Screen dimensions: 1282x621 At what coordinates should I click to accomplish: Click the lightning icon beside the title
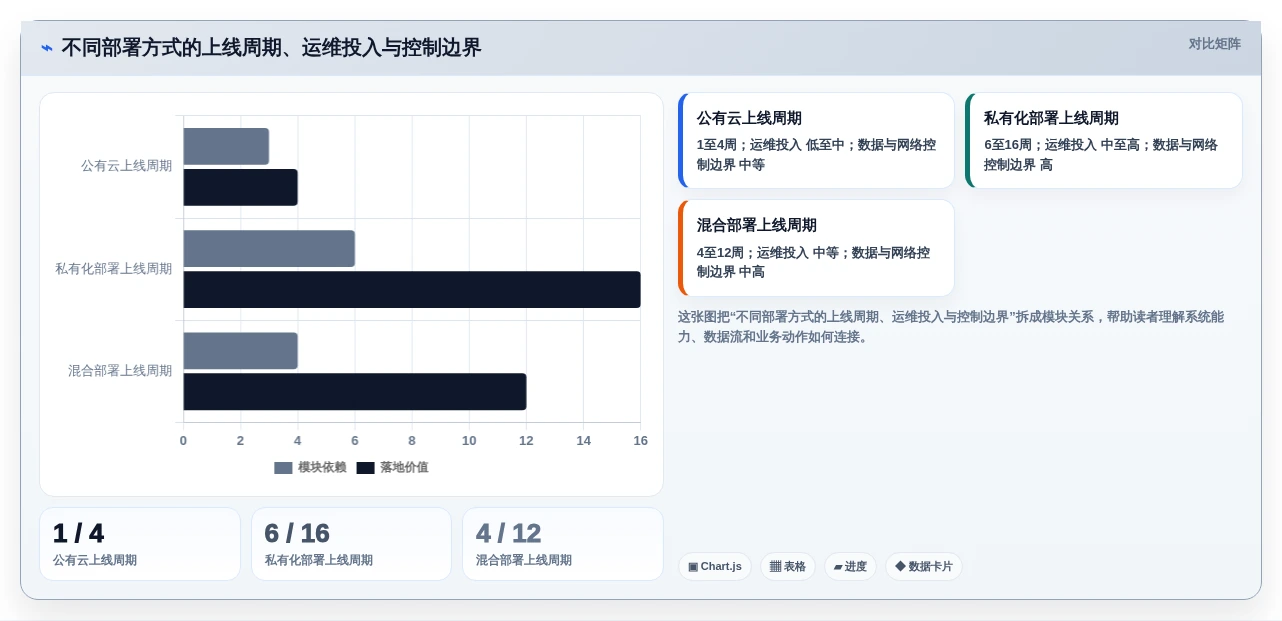(x=47, y=48)
